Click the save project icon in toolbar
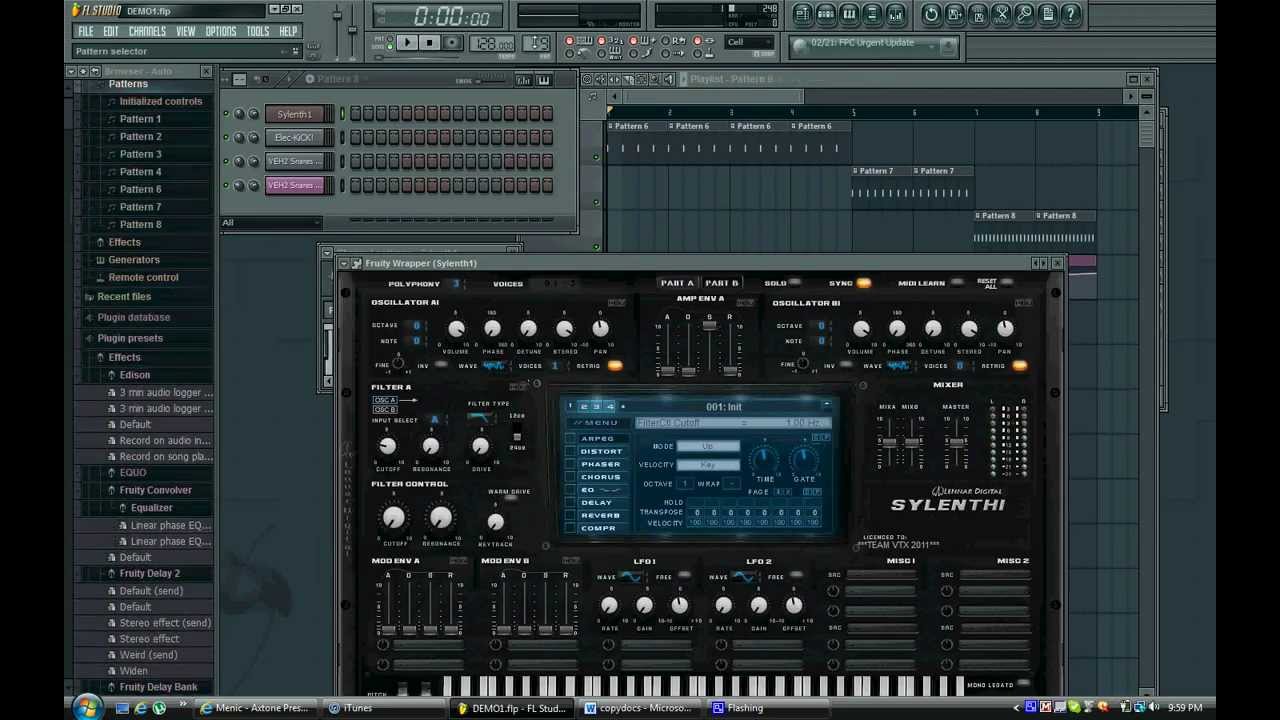Viewport: 1280px width, 720px height. click(x=955, y=14)
